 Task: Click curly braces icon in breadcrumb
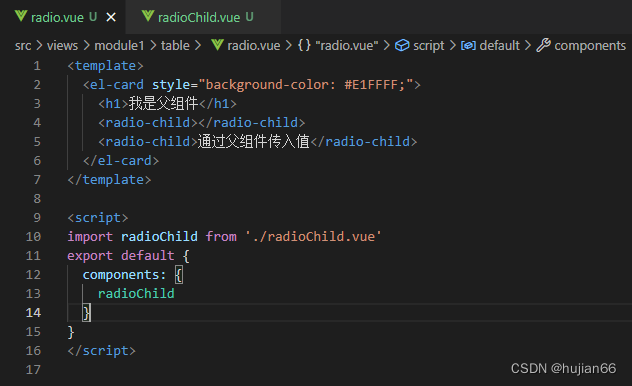(304, 45)
